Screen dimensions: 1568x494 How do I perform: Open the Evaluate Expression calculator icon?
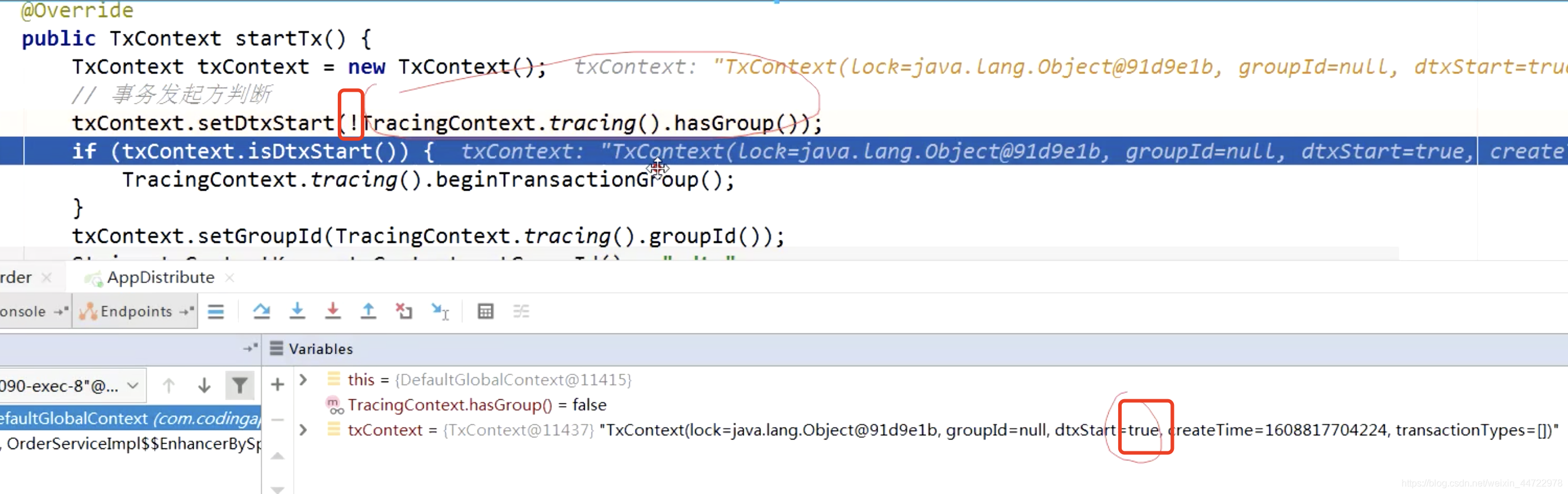pos(485,312)
